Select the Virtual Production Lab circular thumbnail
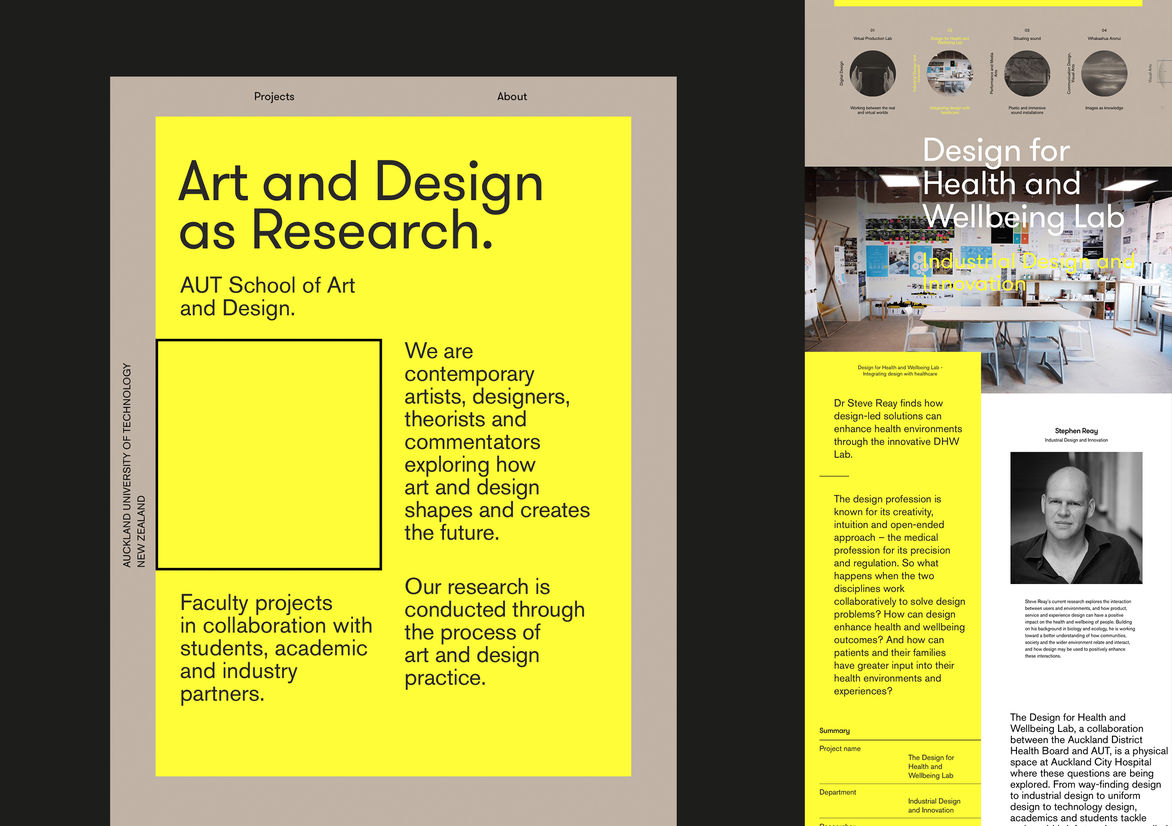 pyautogui.click(x=873, y=74)
